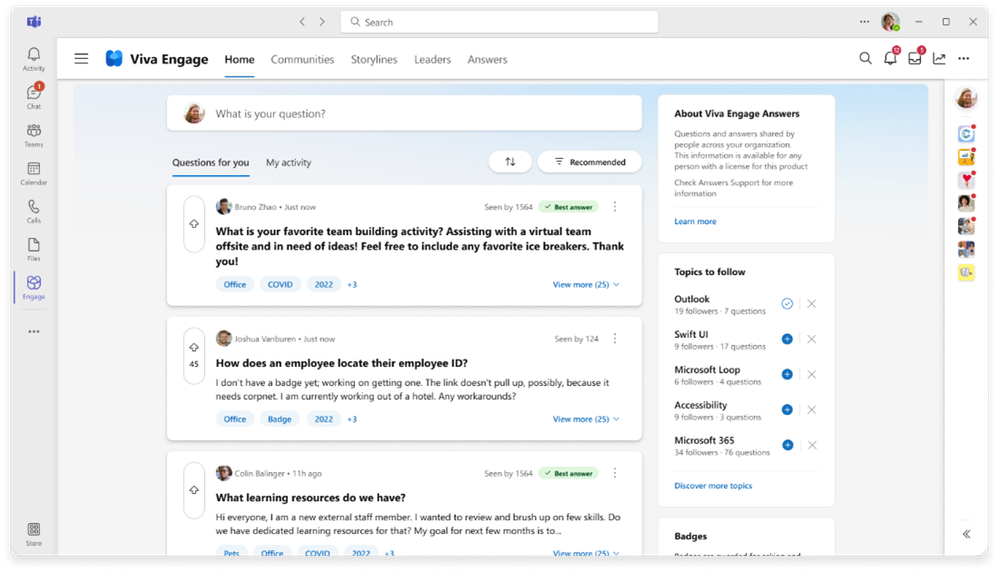Expand View more (25) on team building question
The image size is (999, 572).
tap(586, 285)
